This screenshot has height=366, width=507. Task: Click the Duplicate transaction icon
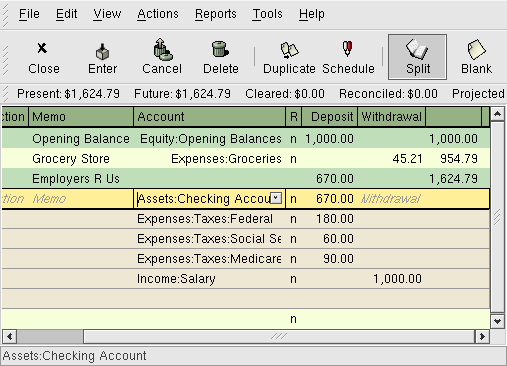coord(289,50)
